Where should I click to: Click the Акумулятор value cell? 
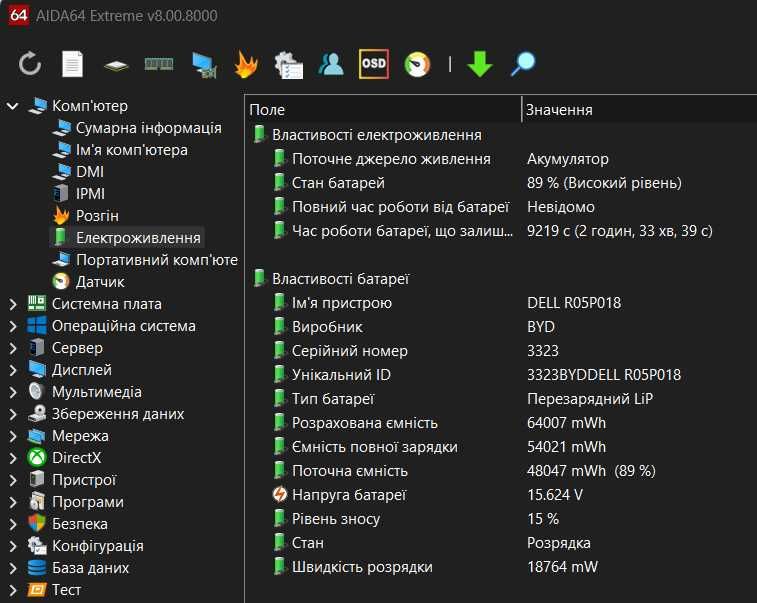[568, 159]
